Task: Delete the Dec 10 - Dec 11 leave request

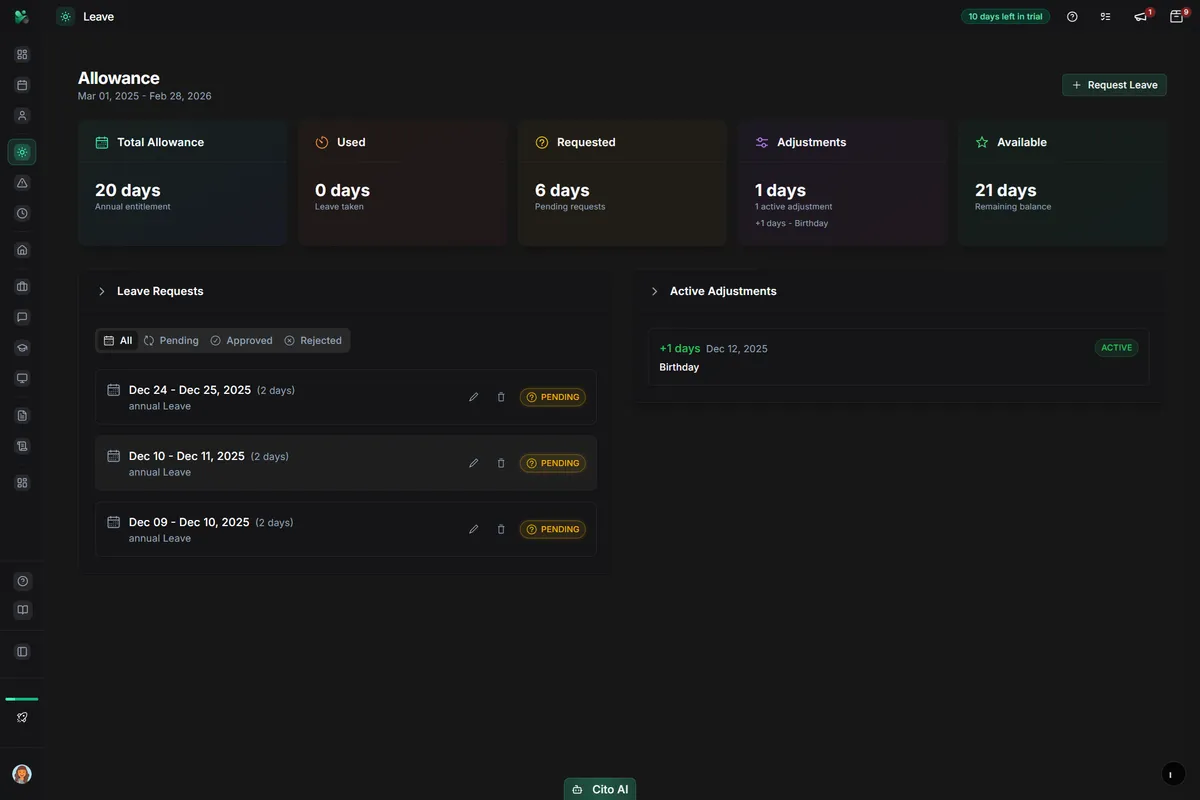Action: pyautogui.click(x=501, y=463)
